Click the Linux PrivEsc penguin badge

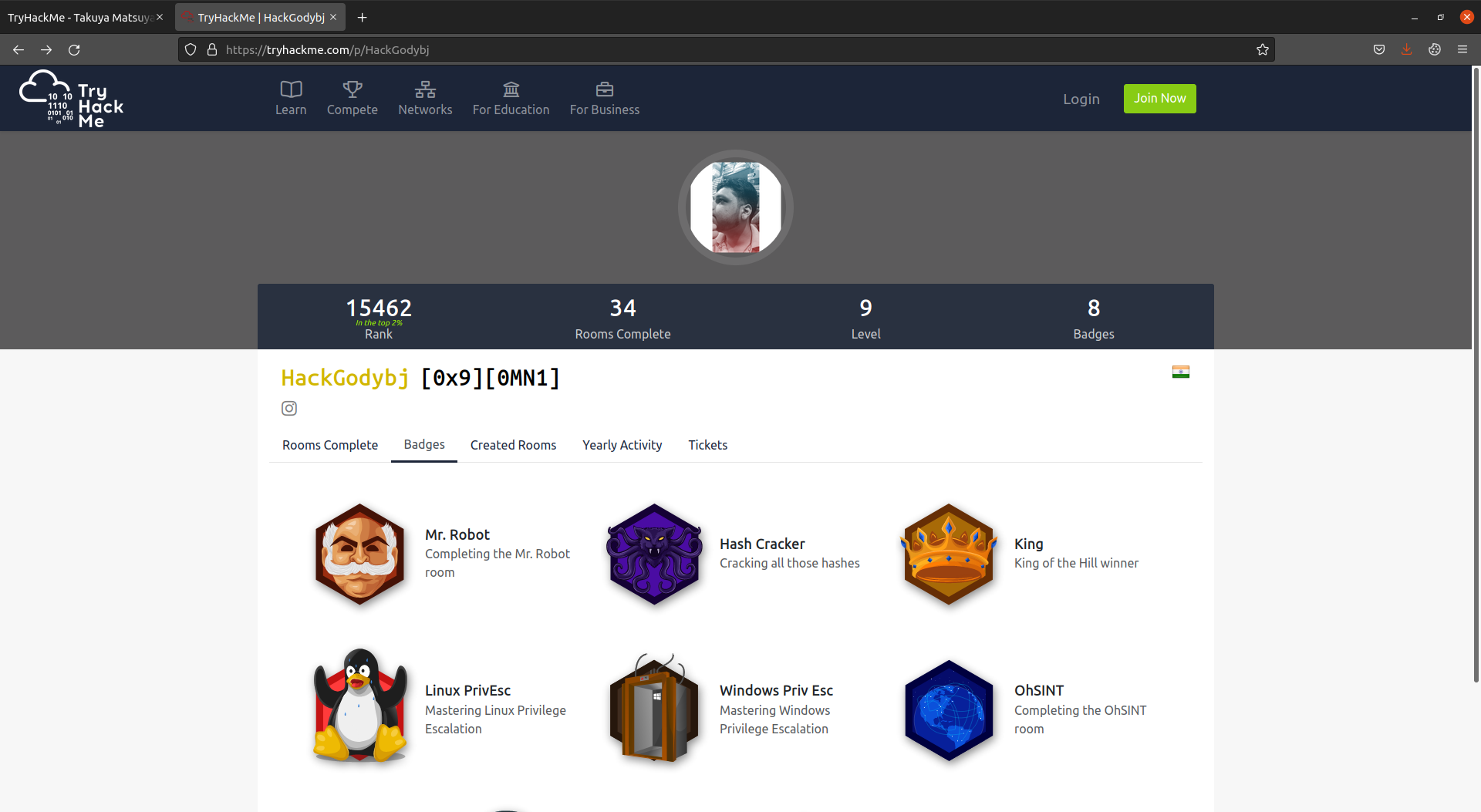(359, 705)
